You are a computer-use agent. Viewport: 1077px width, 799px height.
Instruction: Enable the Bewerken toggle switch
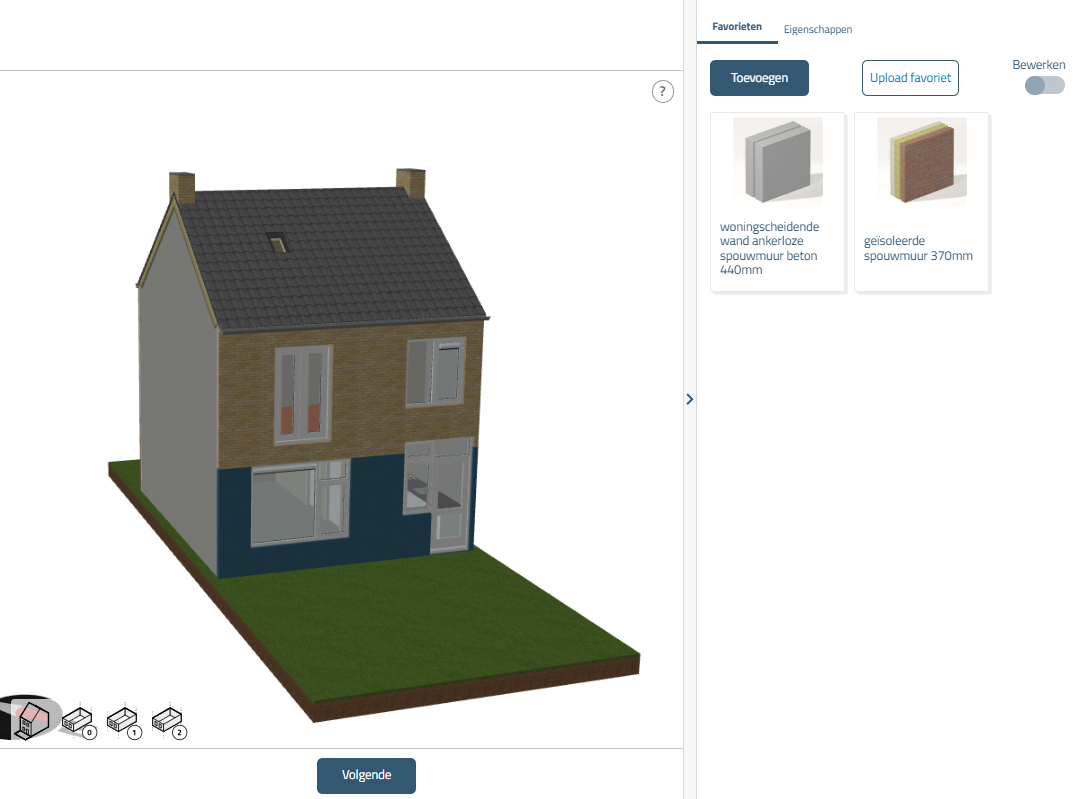click(1044, 85)
